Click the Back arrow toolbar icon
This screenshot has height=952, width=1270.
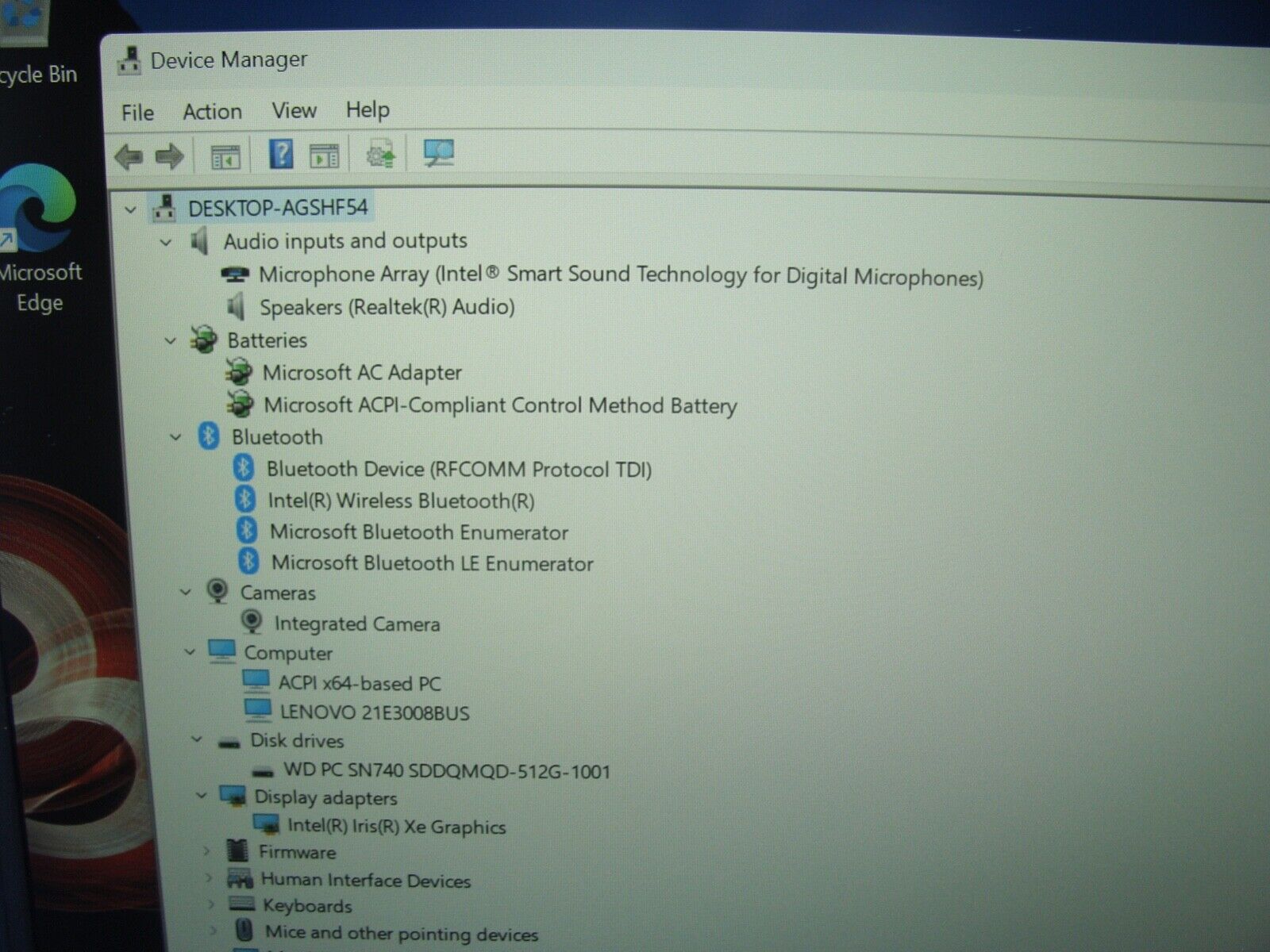point(129,156)
